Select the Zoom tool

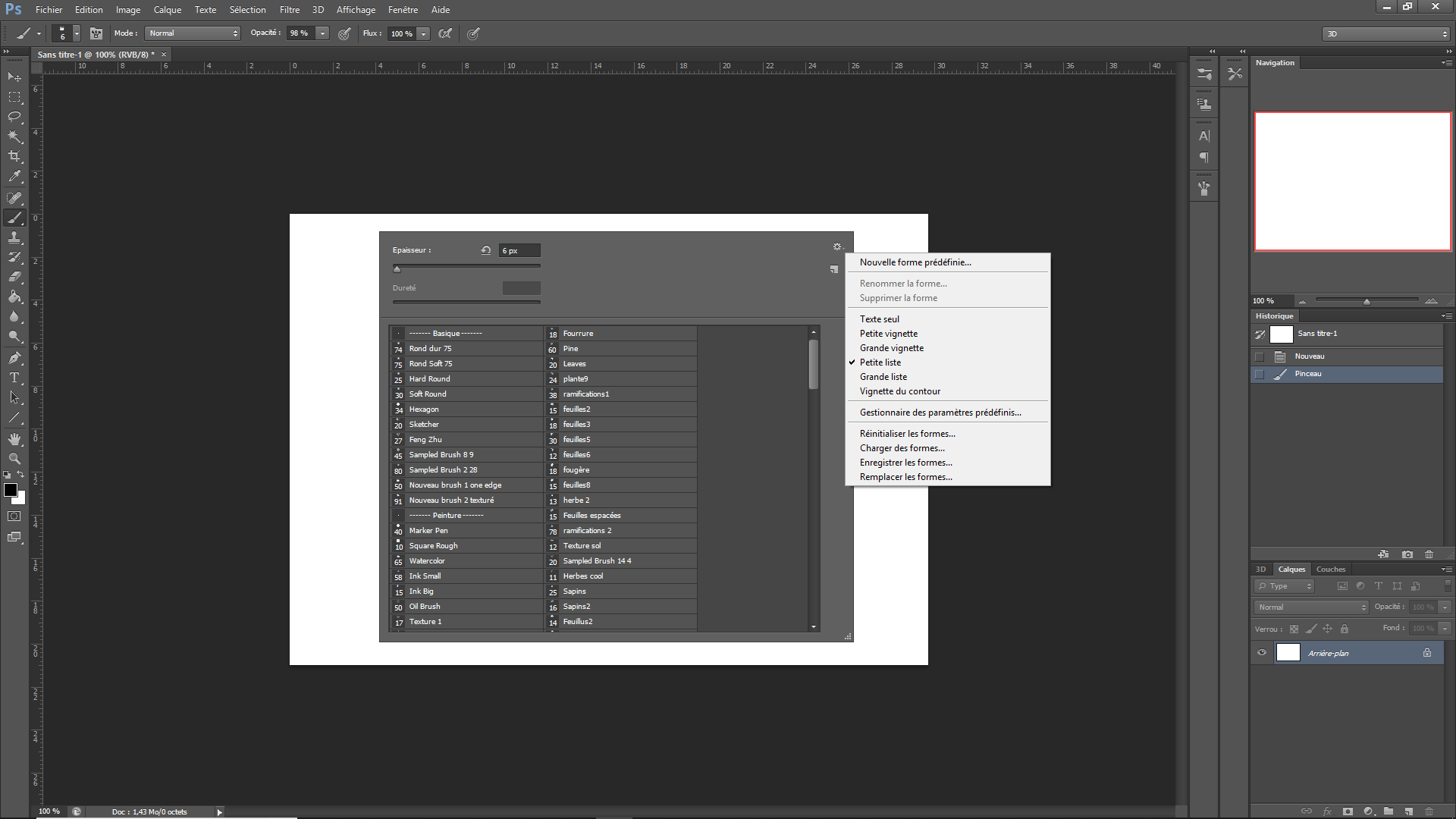14,459
